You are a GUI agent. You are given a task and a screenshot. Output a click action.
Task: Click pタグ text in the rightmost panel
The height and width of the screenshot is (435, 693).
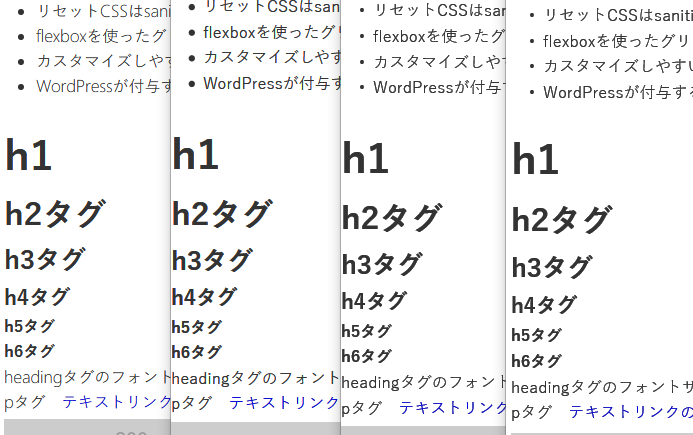click(532, 413)
